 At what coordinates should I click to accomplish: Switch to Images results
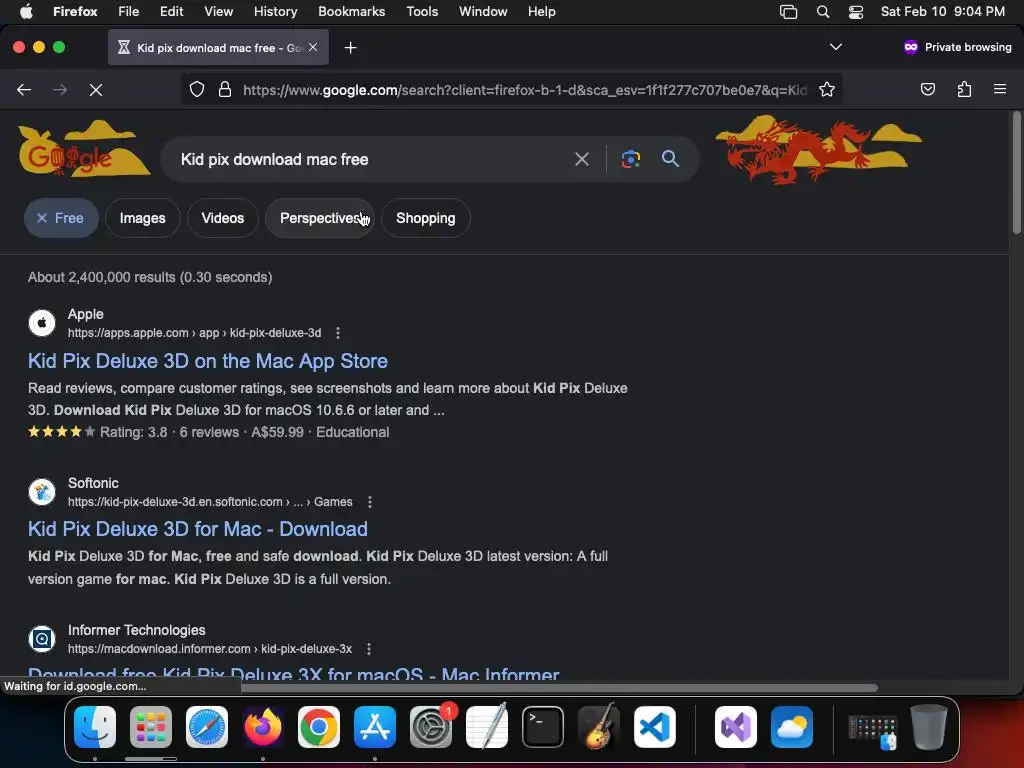(142, 218)
